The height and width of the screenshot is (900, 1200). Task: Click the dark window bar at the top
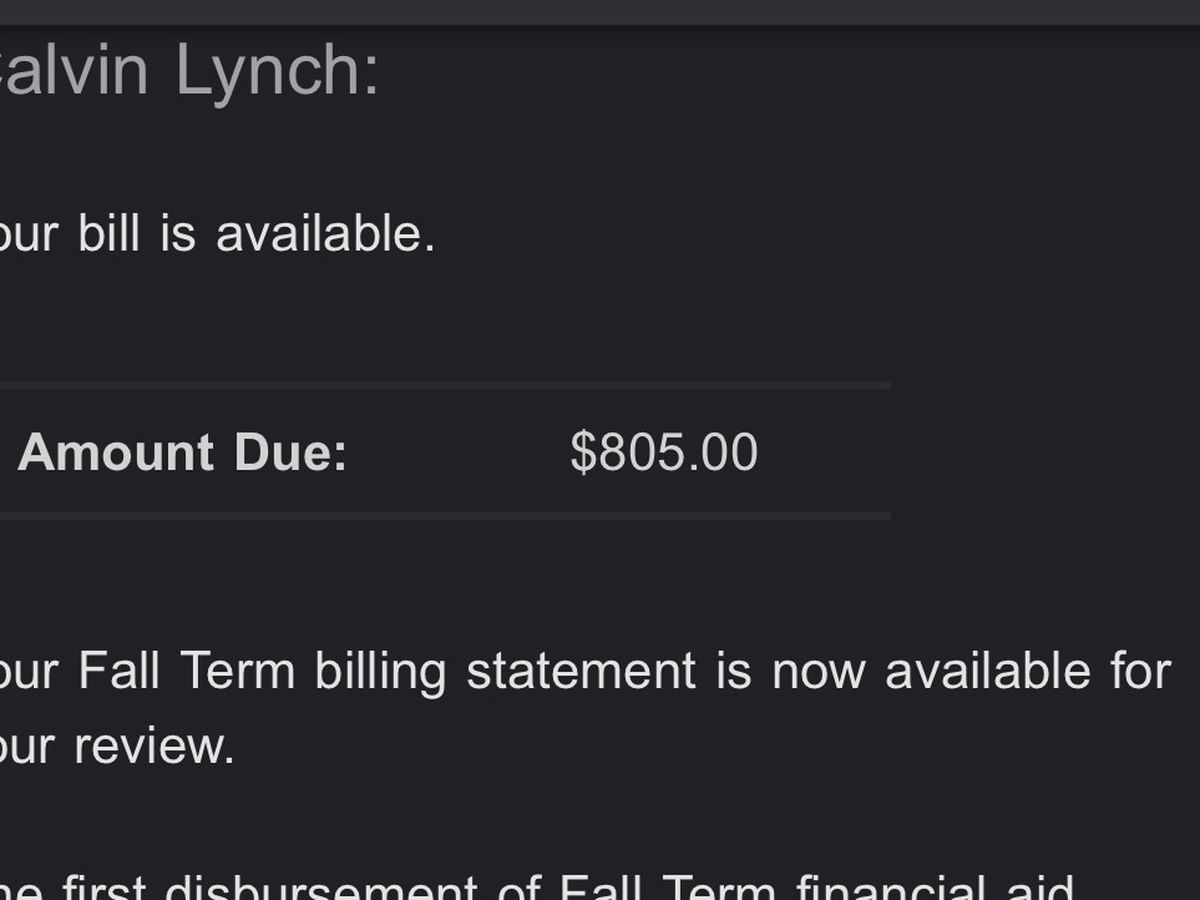coord(600,12)
